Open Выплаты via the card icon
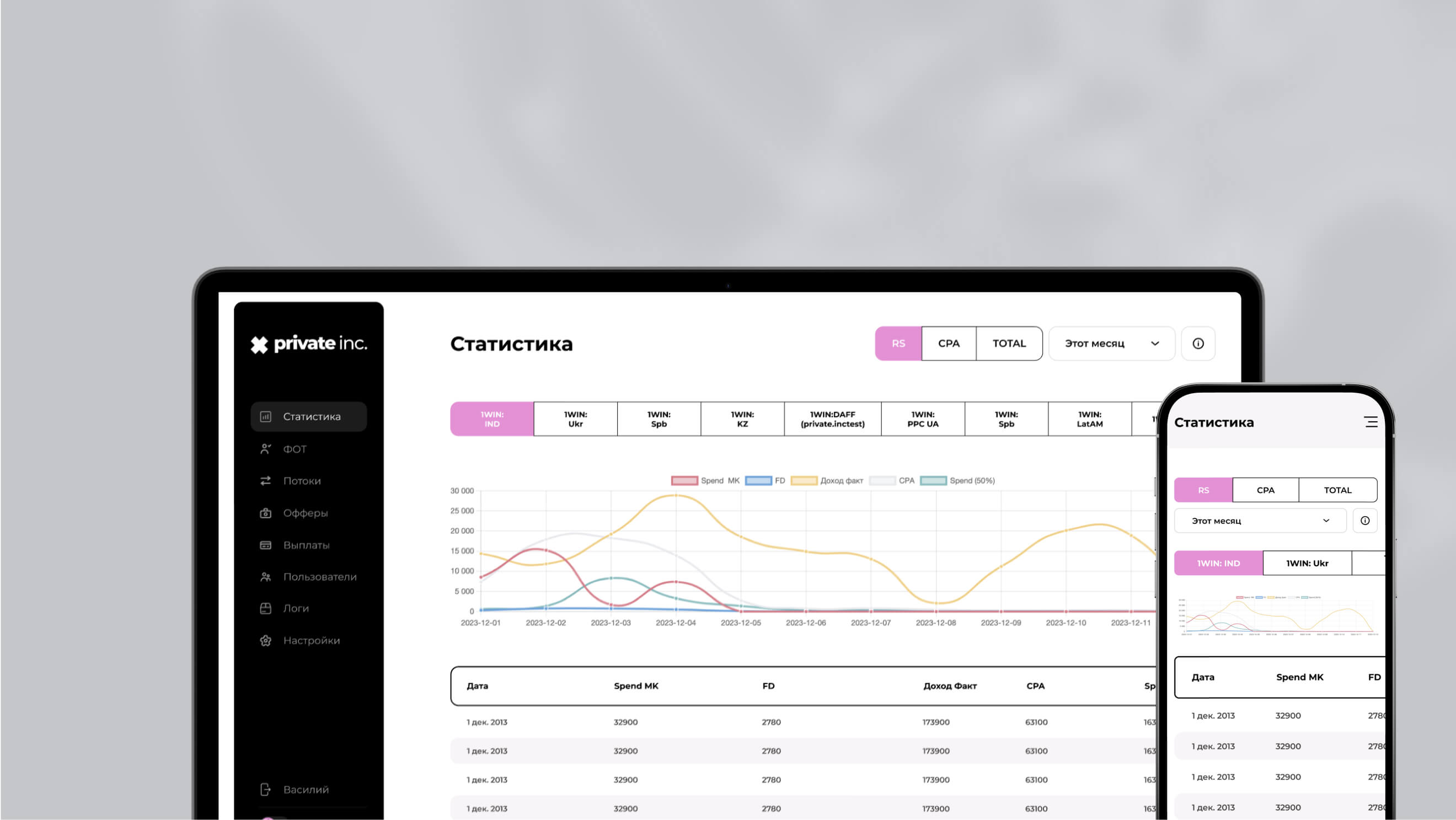Screen dimensions: 1456x820 [266, 545]
